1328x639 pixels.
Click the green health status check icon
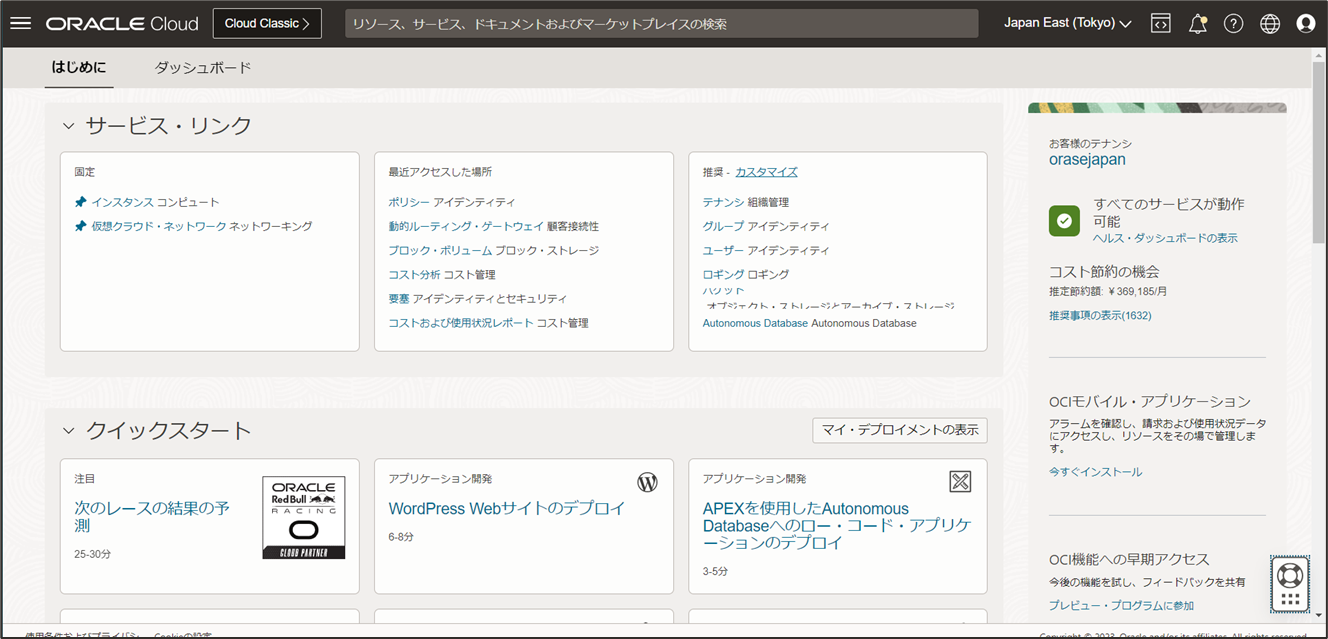(x=1065, y=221)
